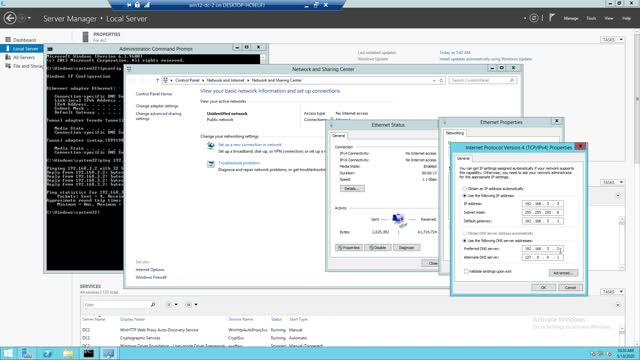Click the Network and Sharing Center title icon
640x360 pixels.
pyautogui.click(x=129, y=69)
